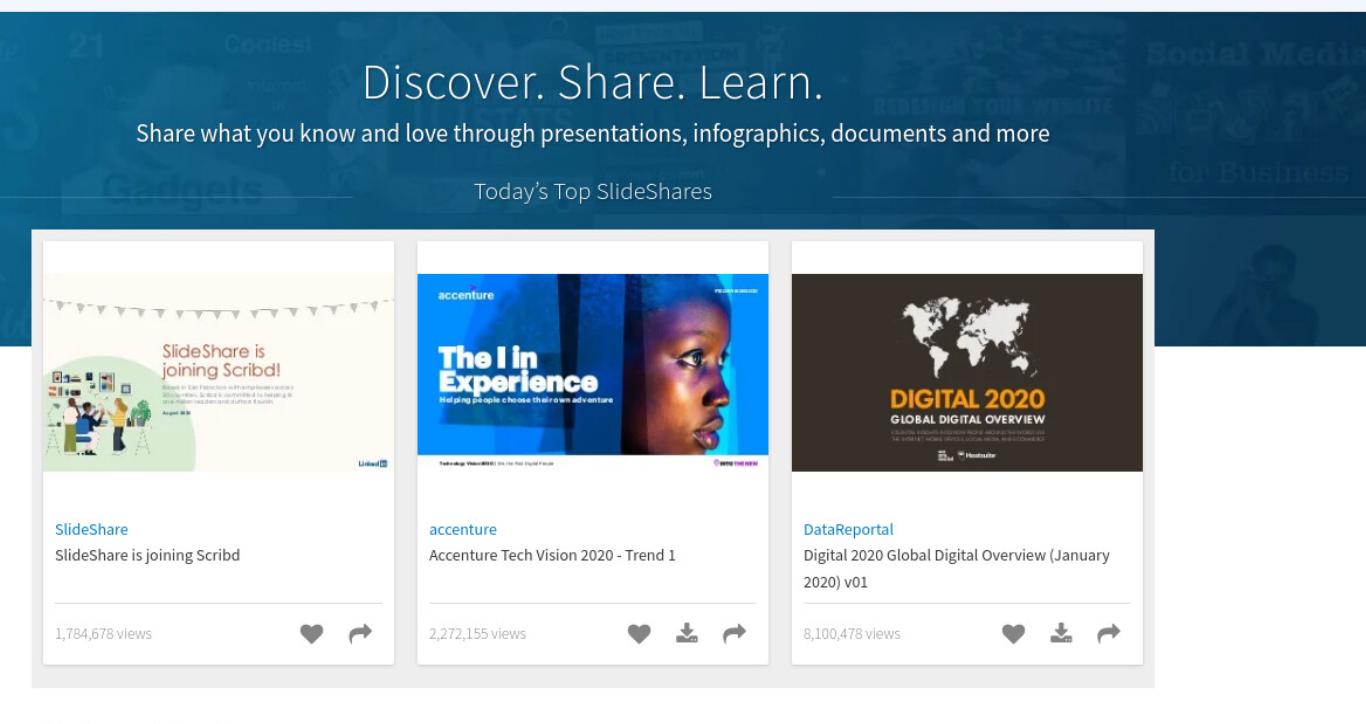Image resolution: width=1366 pixels, height=724 pixels.
Task: Open the Digital 2020 world map thumbnail
Action: coord(967,372)
